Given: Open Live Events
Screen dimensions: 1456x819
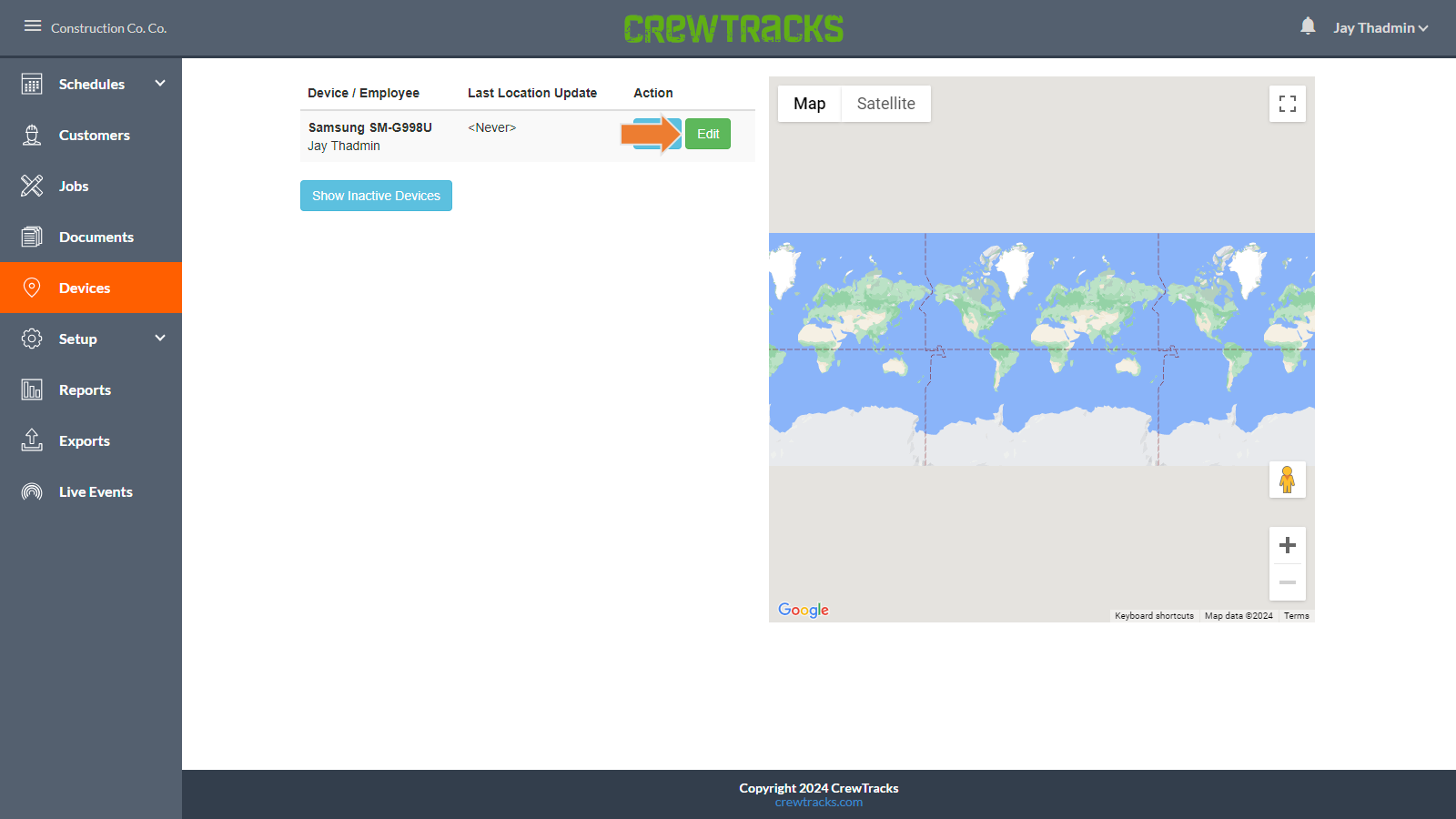Looking at the screenshot, I should click(x=91, y=491).
